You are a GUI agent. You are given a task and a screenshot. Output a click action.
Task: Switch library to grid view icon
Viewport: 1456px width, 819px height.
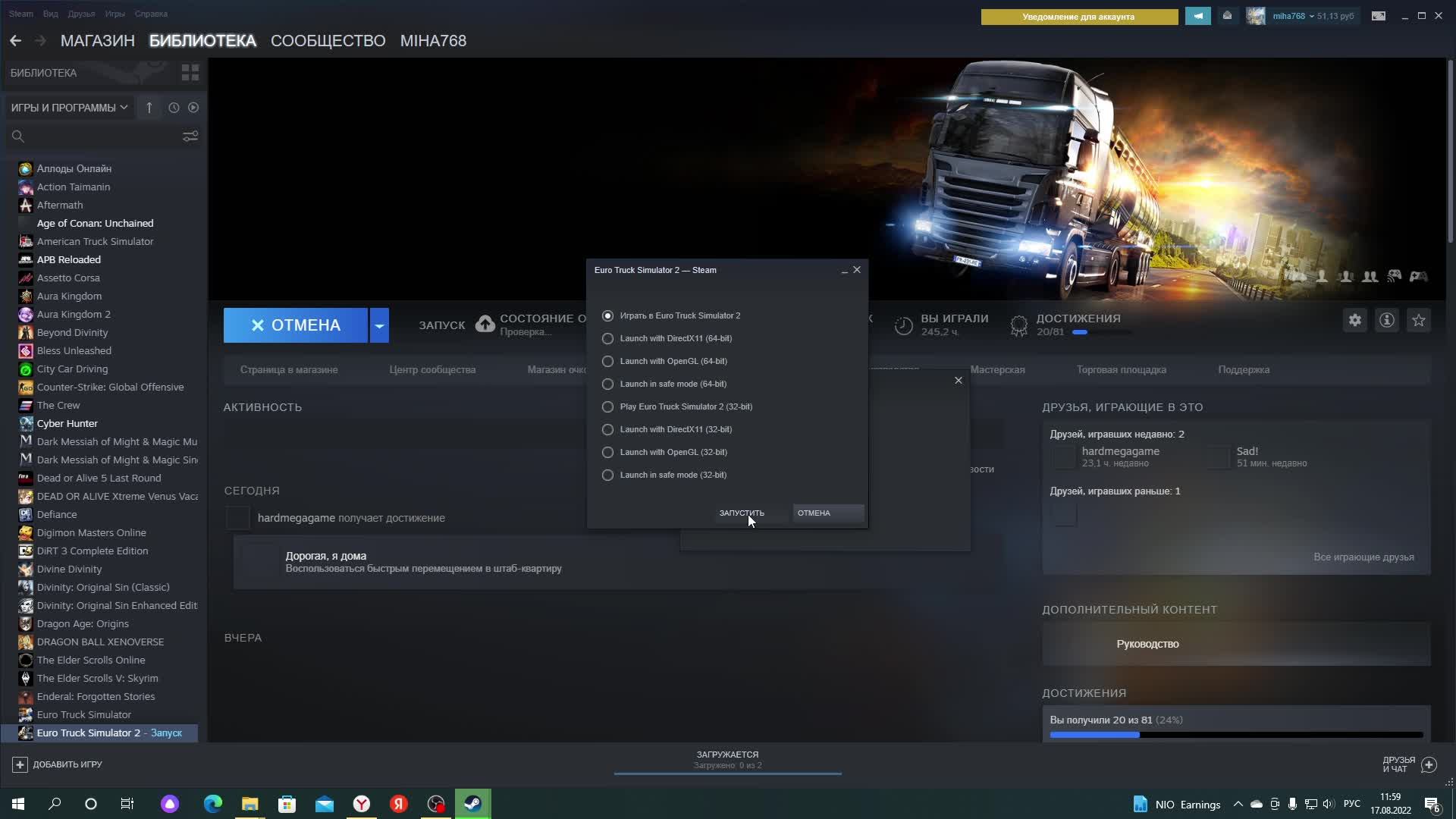click(190, 73)
